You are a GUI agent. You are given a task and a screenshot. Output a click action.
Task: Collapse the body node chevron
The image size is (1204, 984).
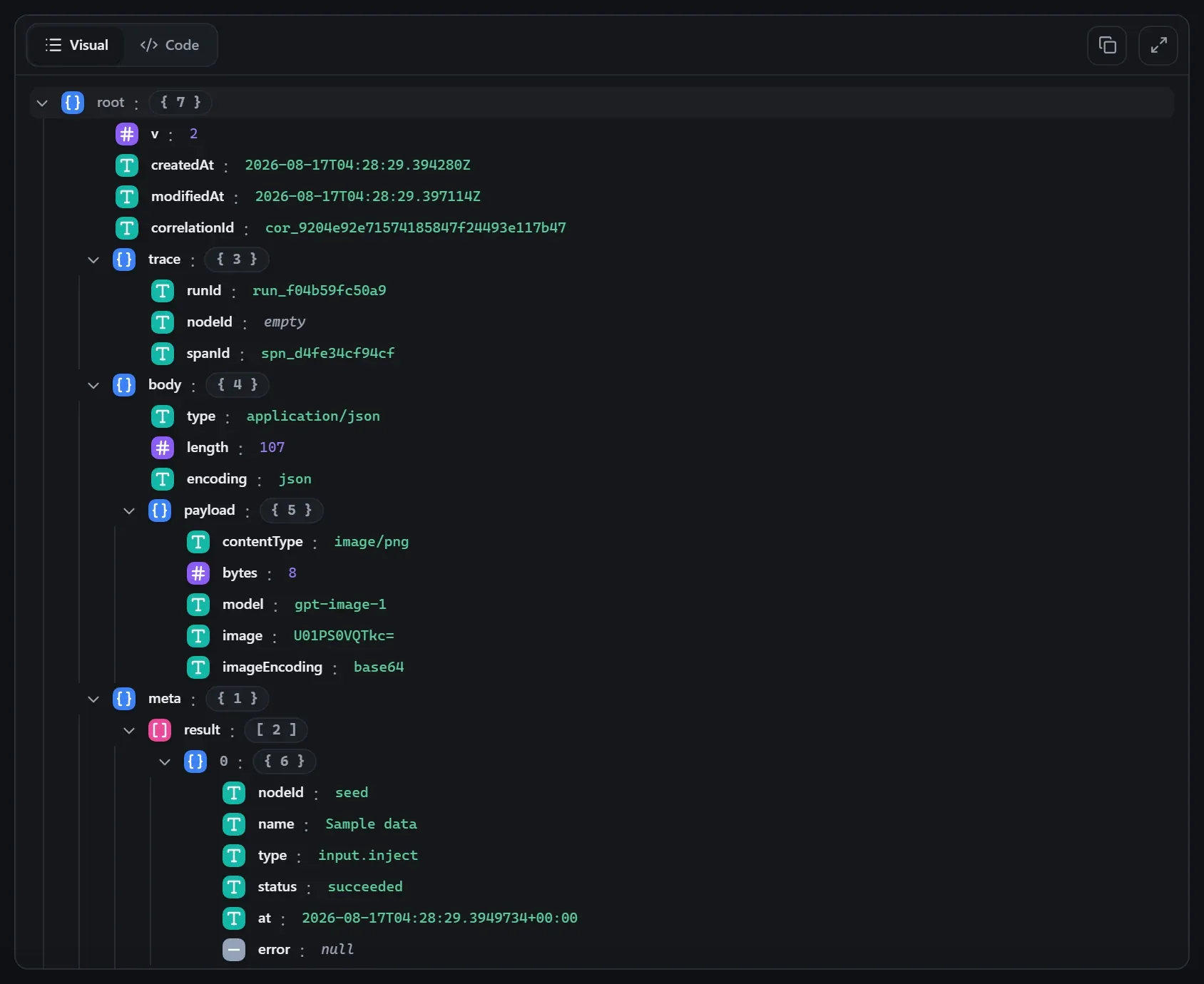[x=93, y=385]
